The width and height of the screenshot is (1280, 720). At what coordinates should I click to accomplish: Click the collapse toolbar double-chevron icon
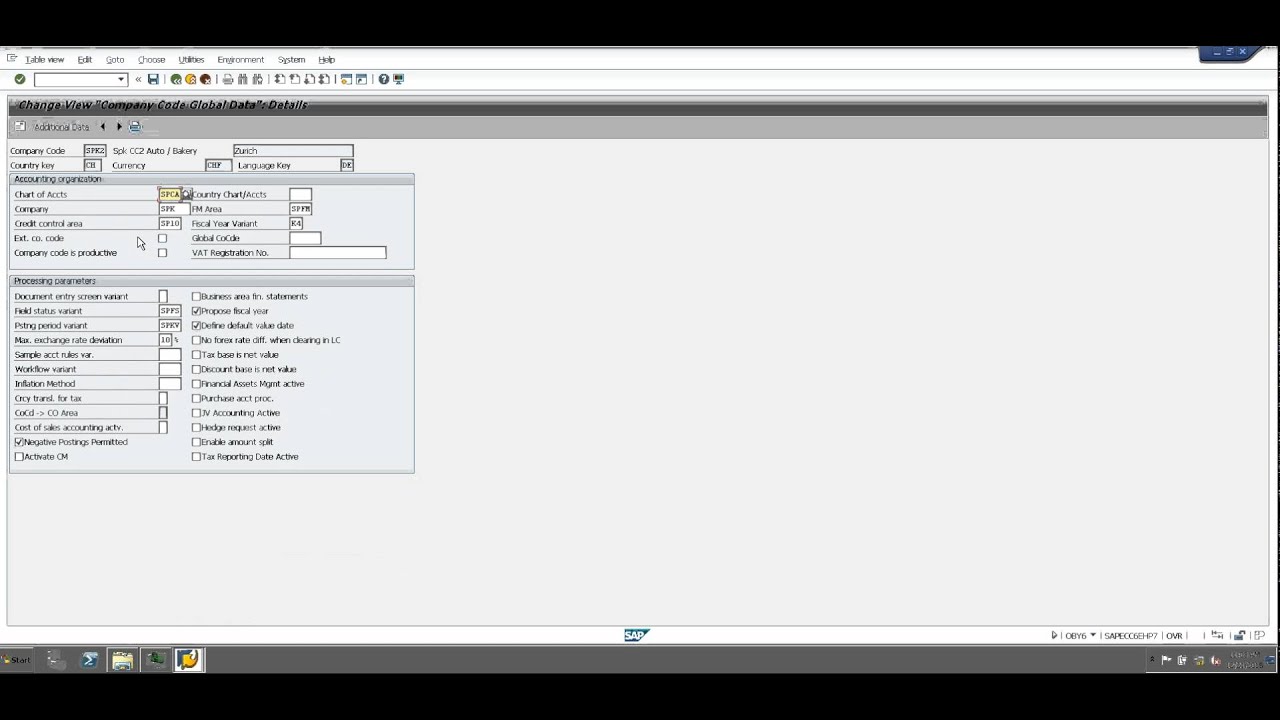click(x=138, y=79)
